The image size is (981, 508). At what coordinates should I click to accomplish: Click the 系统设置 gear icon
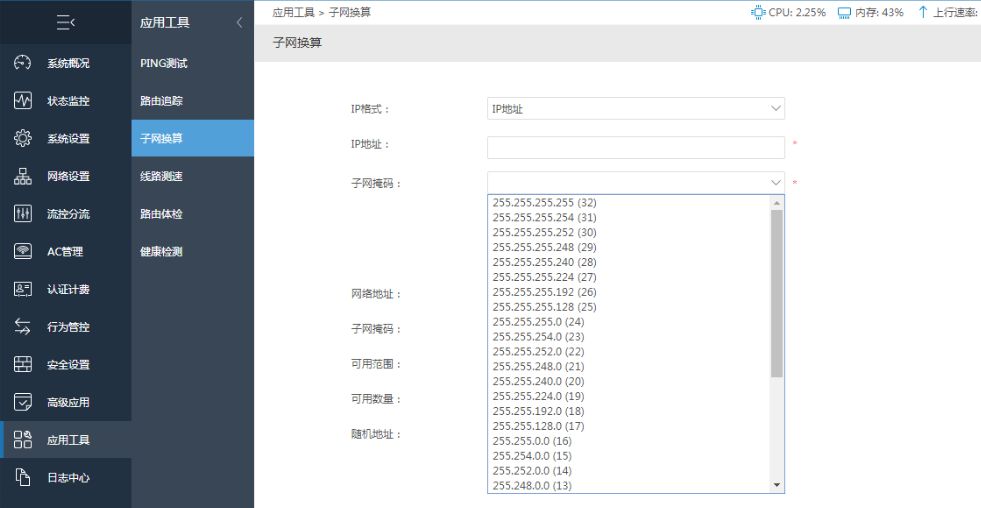23,138
